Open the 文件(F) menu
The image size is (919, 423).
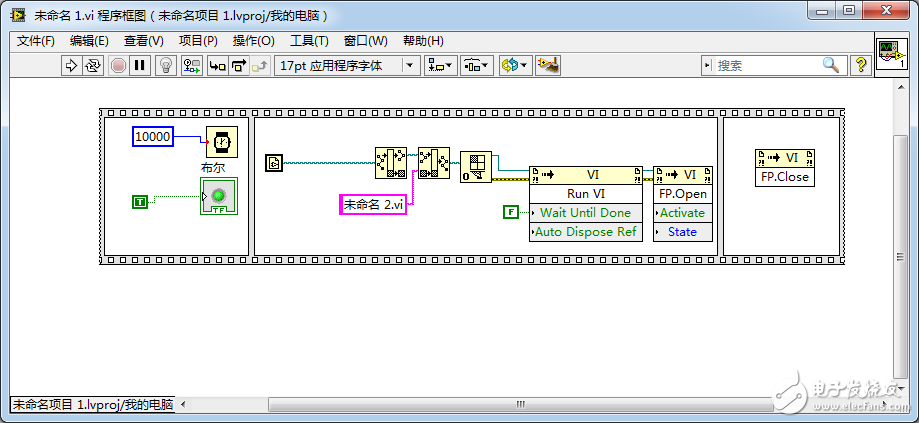pyautogui.click(x=36, y=41)
